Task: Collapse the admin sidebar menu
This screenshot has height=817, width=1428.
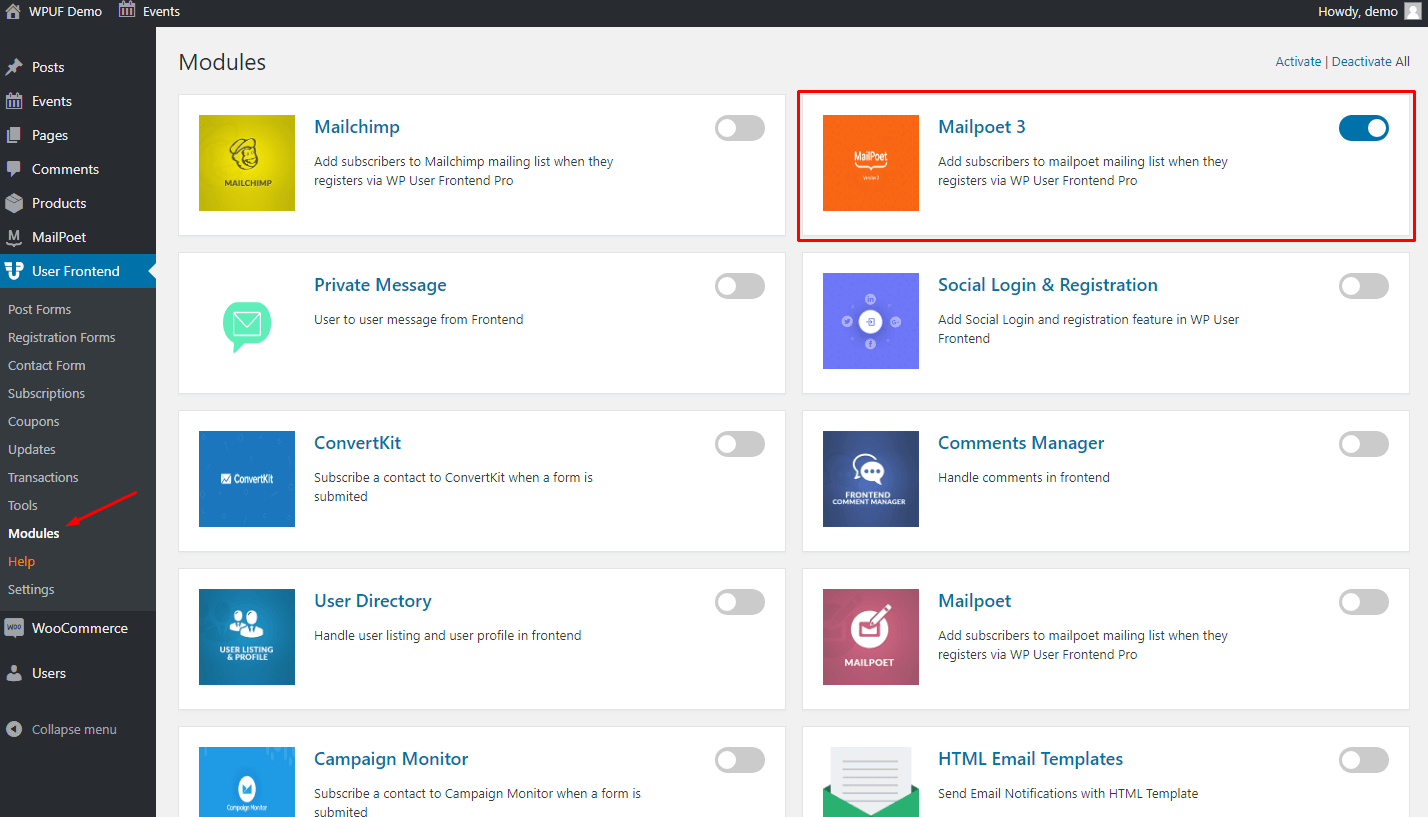Action: pyautogui.click(x=14, y=729)
